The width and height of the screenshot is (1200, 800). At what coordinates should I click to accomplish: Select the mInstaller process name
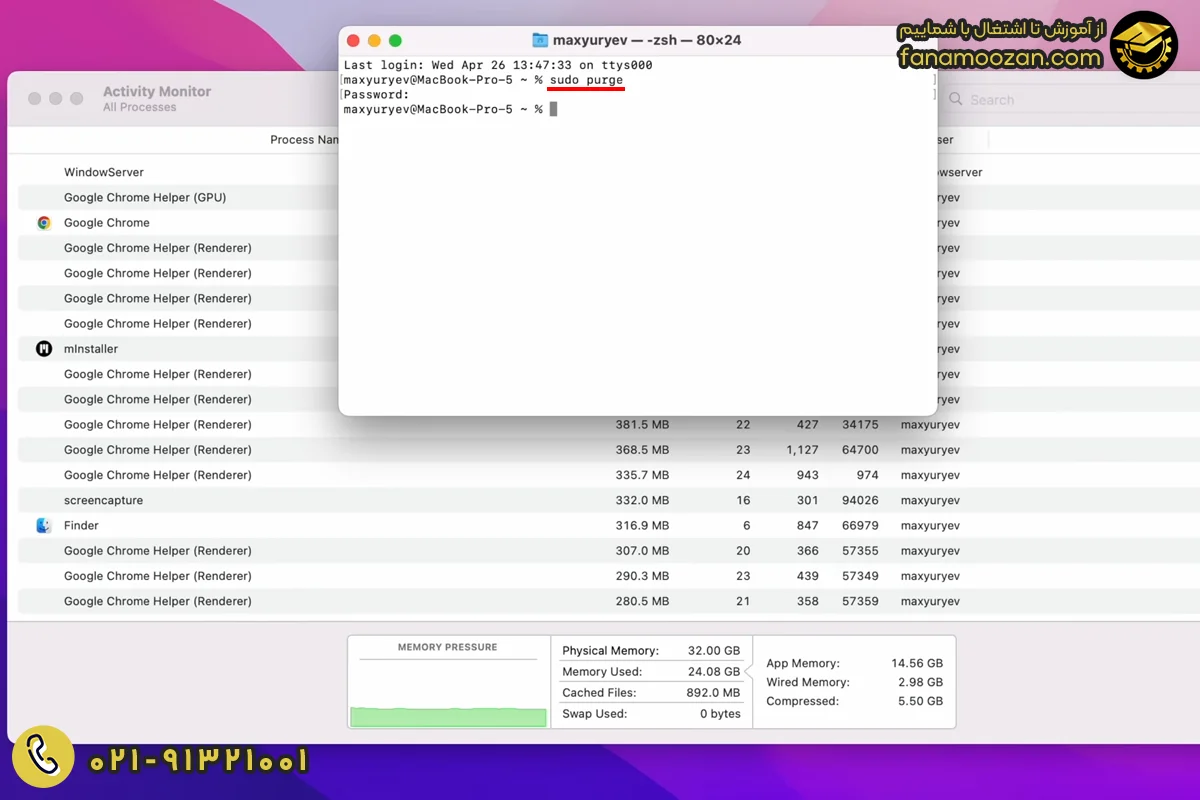91,349
